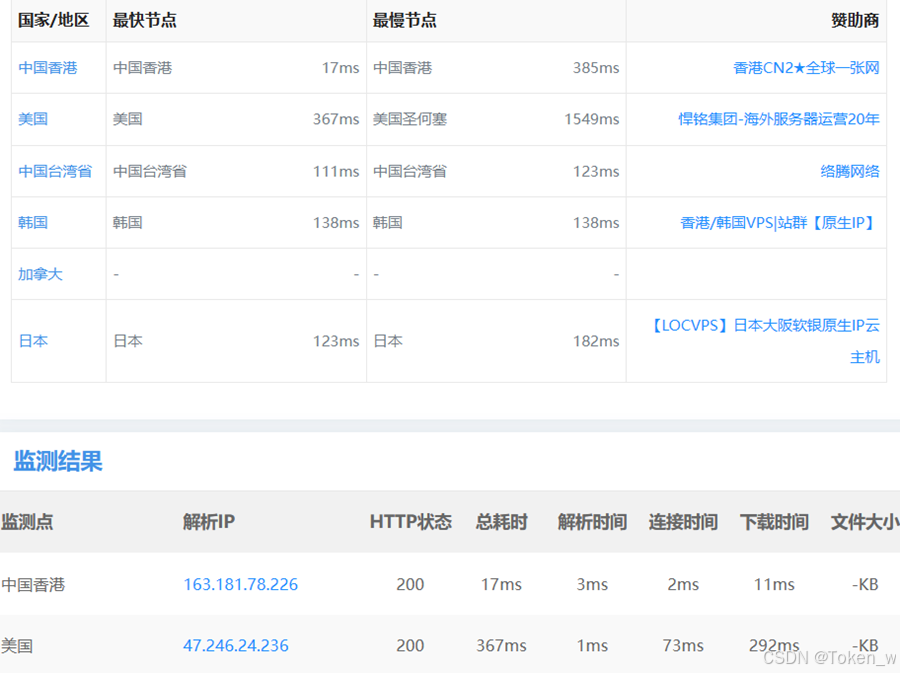
Task: Select the 182ms slowest Japan value
Action: (x=596, y=341)
